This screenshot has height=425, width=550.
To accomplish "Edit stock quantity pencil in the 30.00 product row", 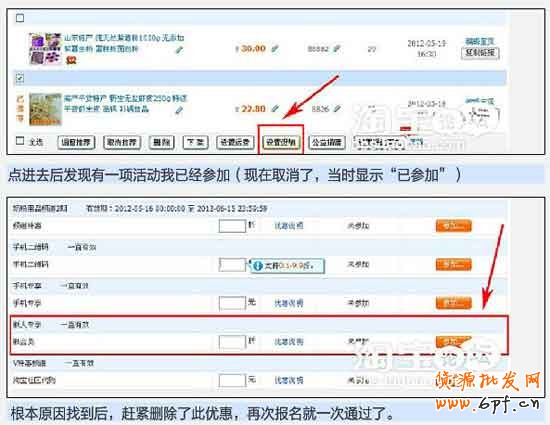I will pos(336,48).
